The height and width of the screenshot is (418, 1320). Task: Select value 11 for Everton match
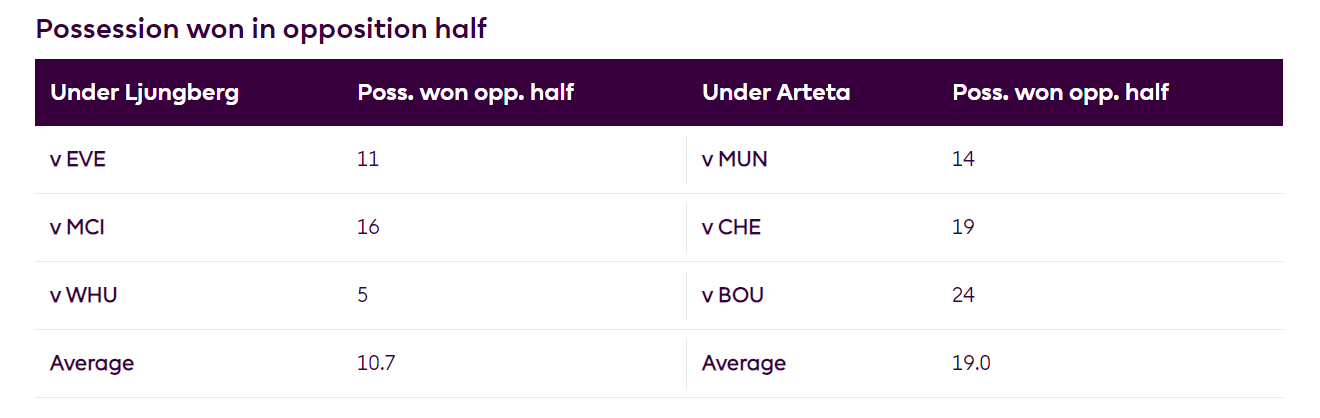tap(368, 159)
